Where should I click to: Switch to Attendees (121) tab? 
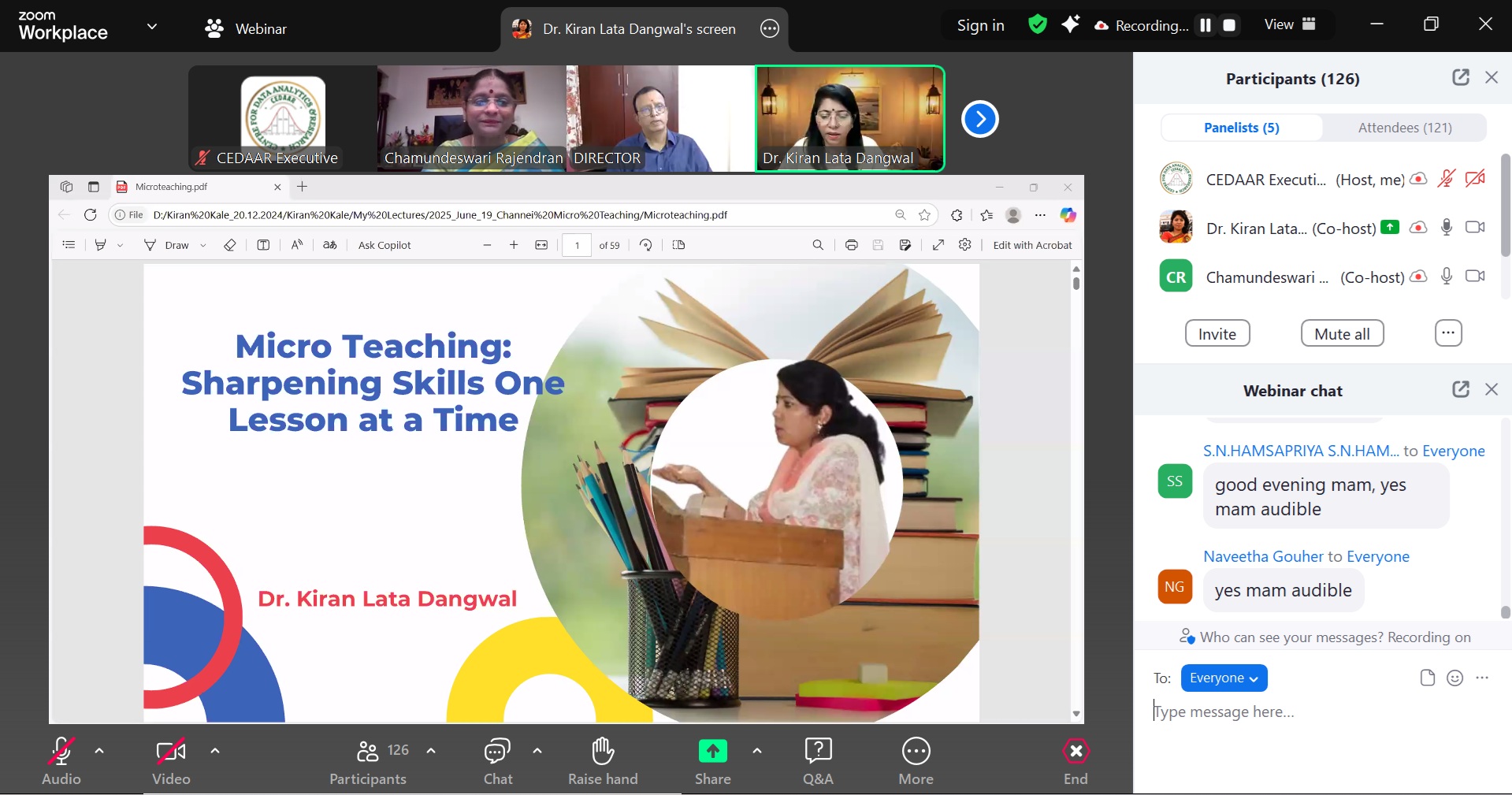pos(1404,128)
